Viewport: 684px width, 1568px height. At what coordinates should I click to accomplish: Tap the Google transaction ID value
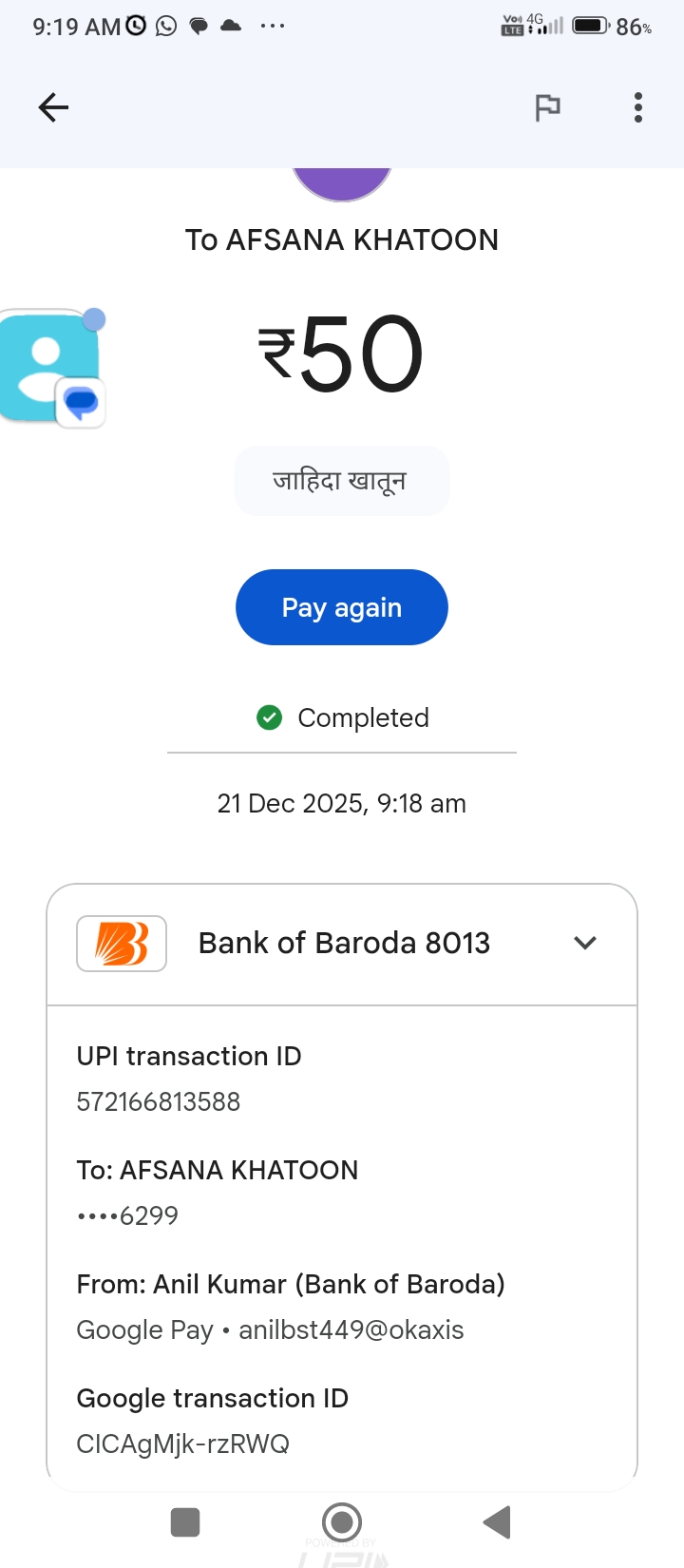pos(183,1444)
